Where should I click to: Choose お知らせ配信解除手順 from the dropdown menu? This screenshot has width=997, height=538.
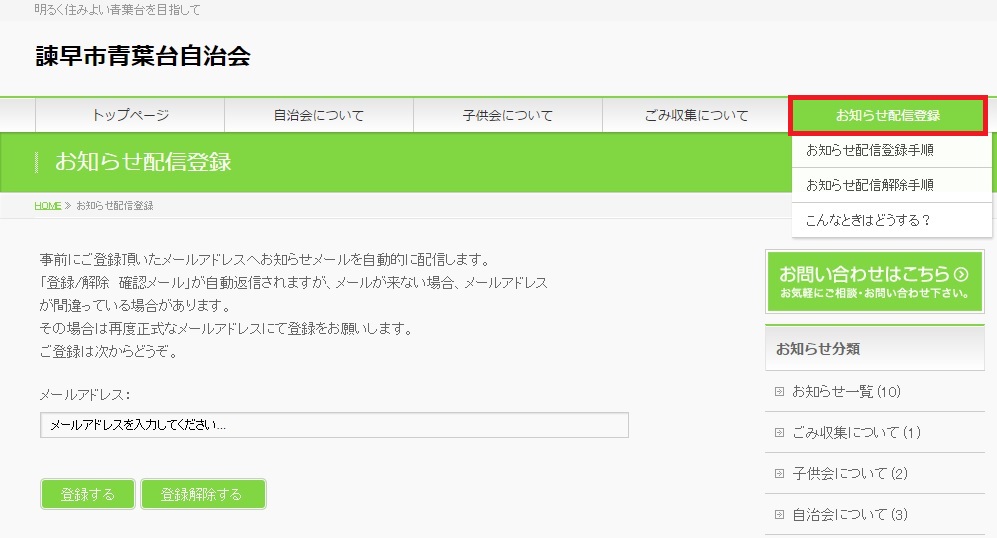click(x=869, y=185)
